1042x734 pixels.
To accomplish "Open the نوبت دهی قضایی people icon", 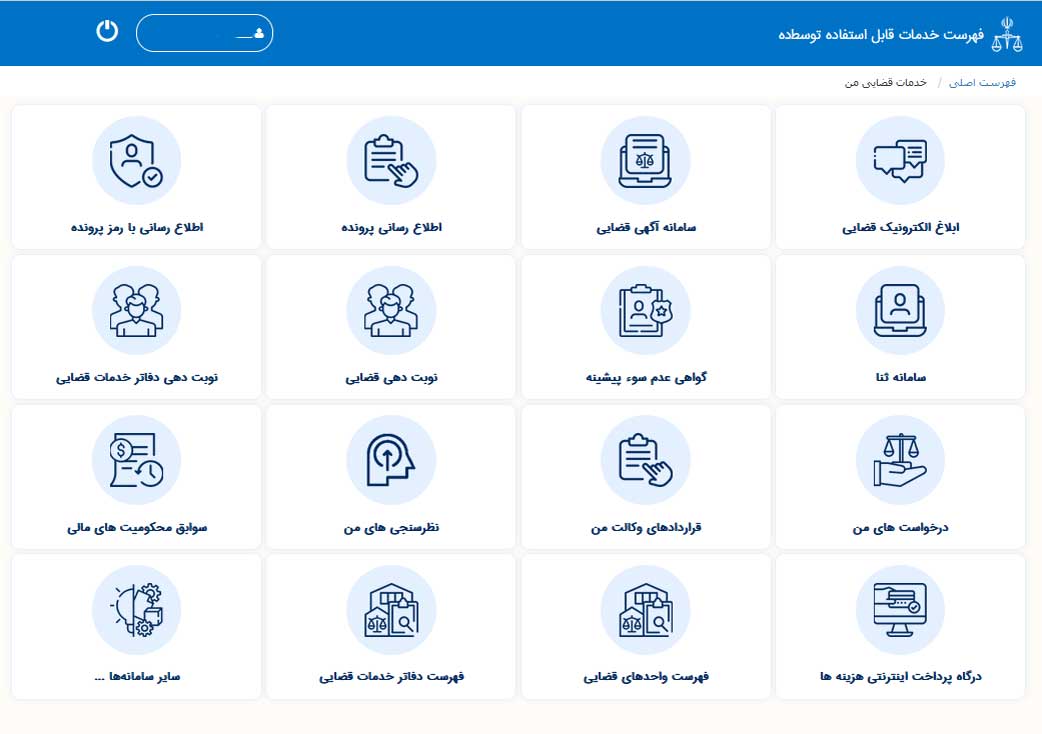I will click(391, 310).
